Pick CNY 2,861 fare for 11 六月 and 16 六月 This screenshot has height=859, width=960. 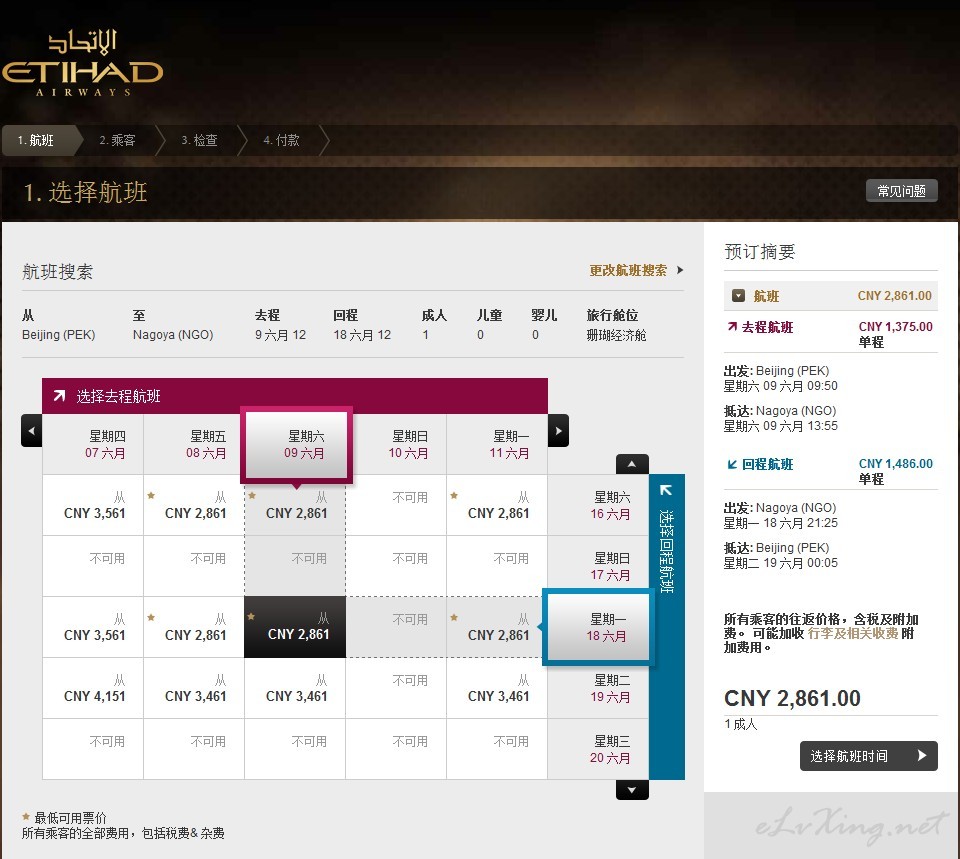tap(497, 505)
